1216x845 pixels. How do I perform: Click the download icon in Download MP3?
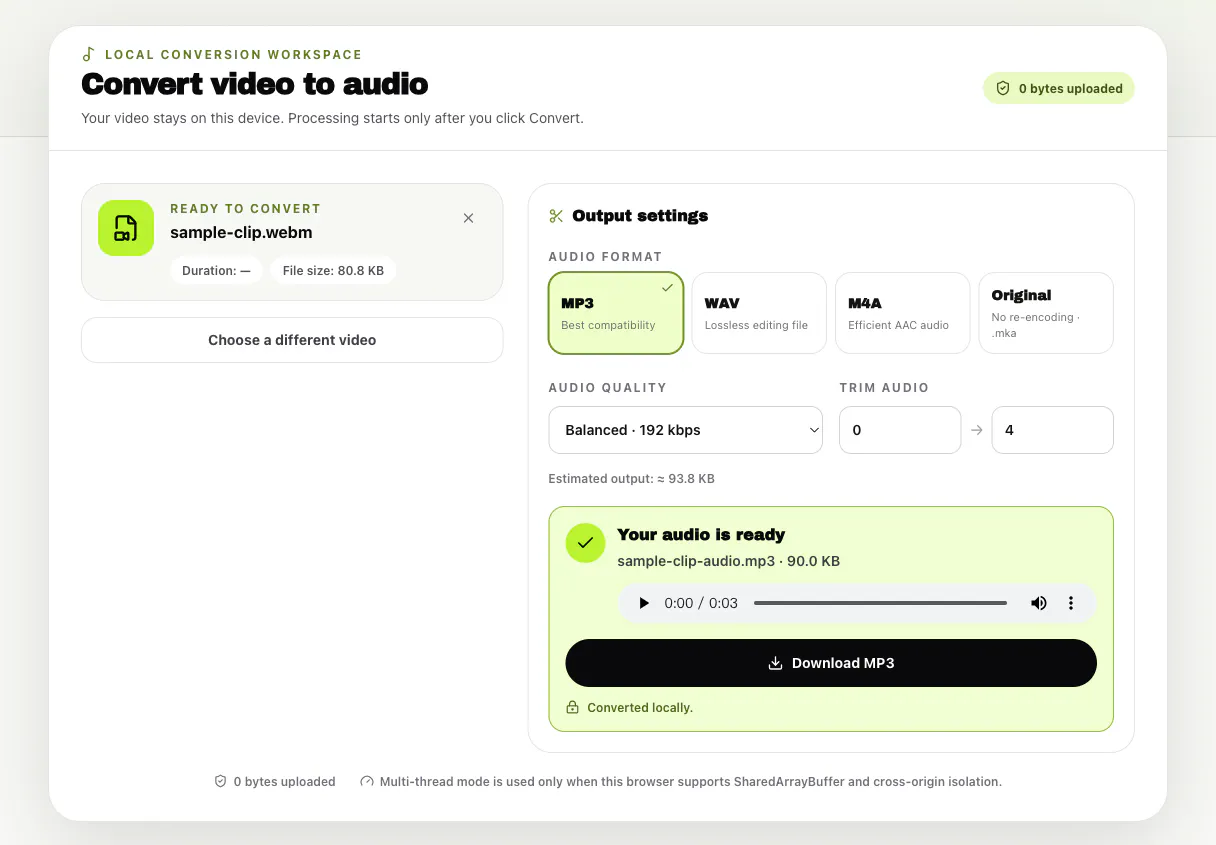(x=775, y=663)
